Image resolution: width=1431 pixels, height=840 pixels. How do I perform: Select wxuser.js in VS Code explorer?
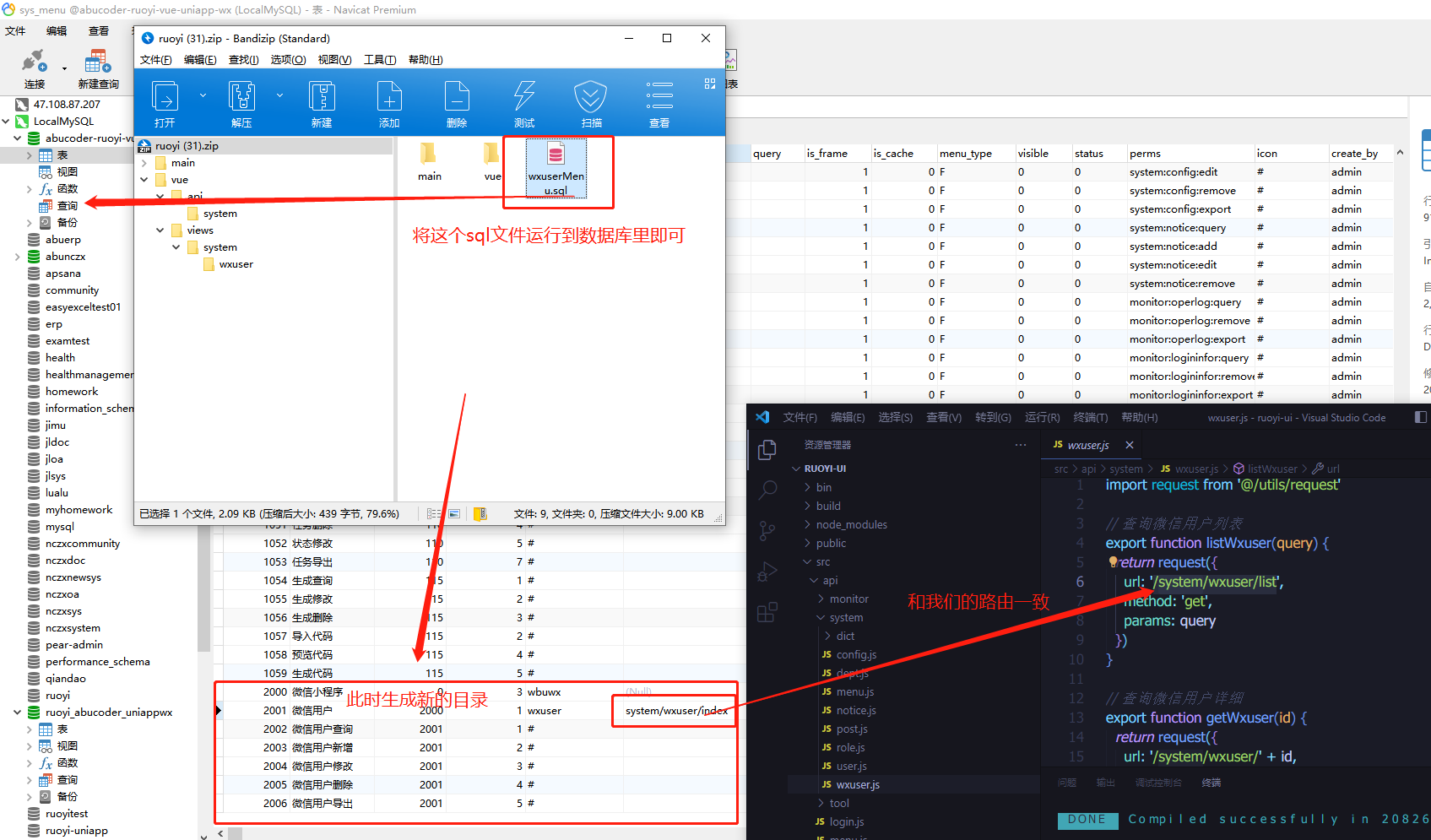(858, 784)
